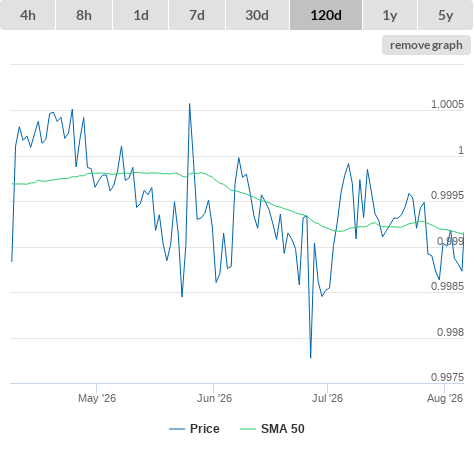Open the 7d chart view
This screenshot has height=455, width=474.
[x=197, y=15]
